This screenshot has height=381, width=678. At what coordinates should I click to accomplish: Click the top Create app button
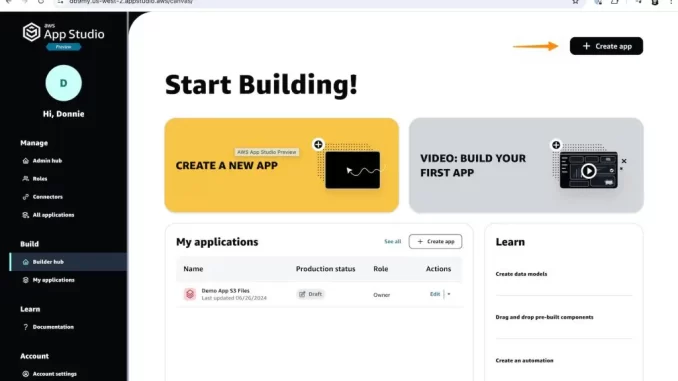click(606, 46)
